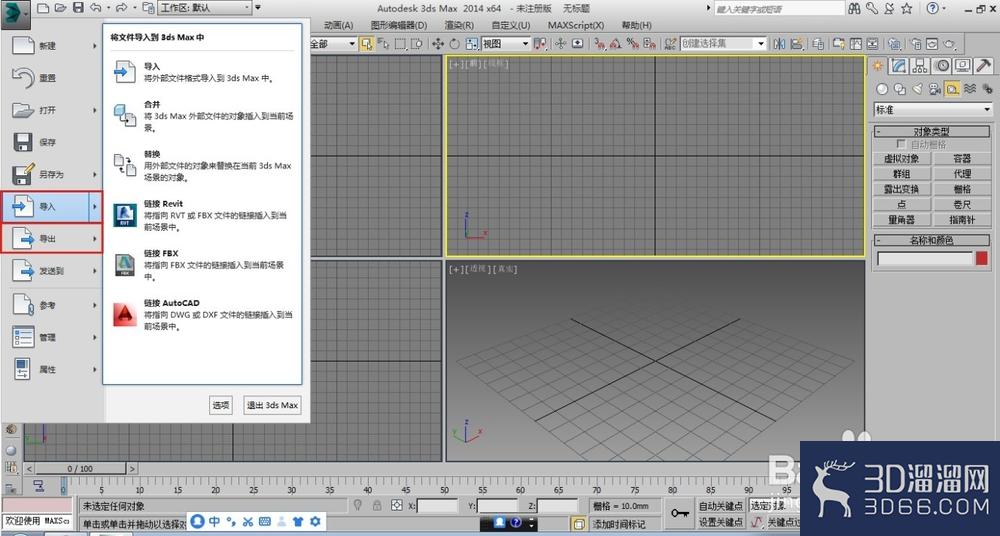Activate the Select and Scale tool
This screenshot has width=1000, height=536.
point(471,43)
